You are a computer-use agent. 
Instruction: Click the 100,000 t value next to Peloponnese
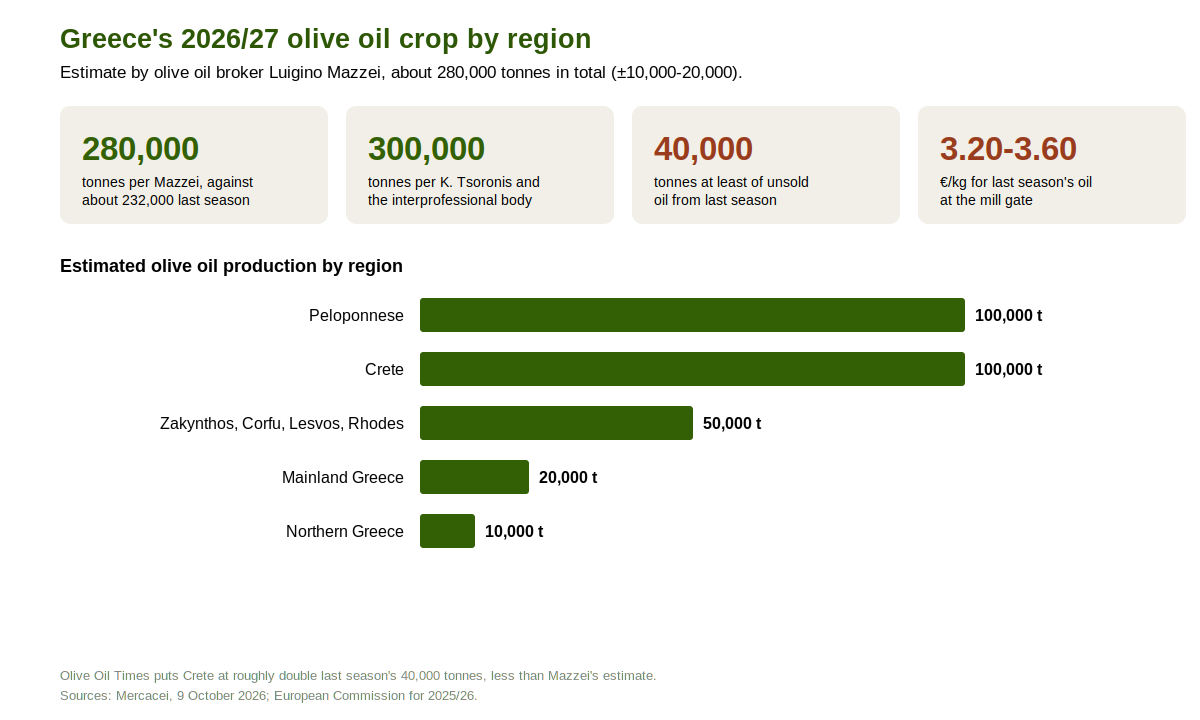pos(1008,315)
